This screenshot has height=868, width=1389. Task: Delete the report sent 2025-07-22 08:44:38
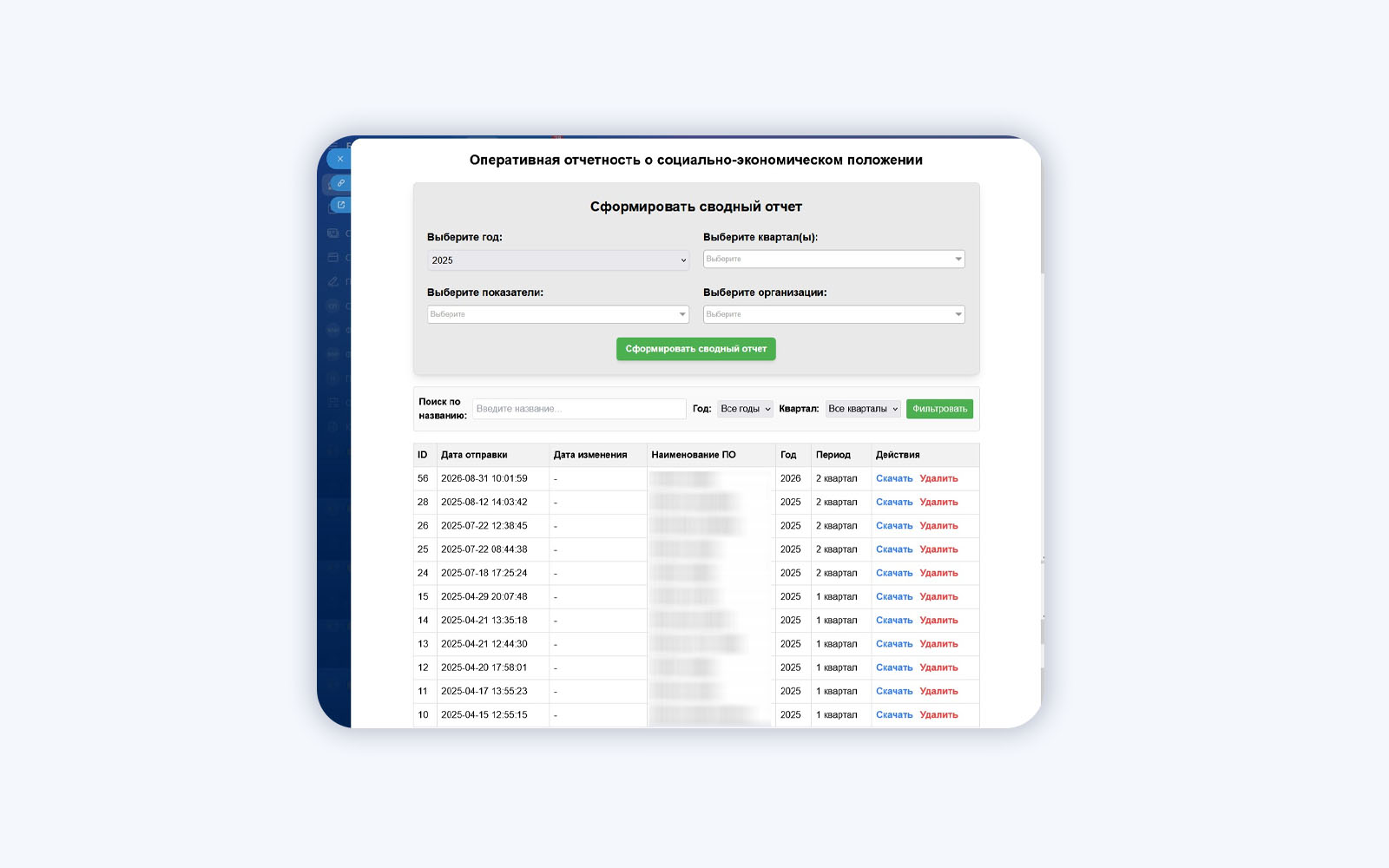(x=938, y=549)
